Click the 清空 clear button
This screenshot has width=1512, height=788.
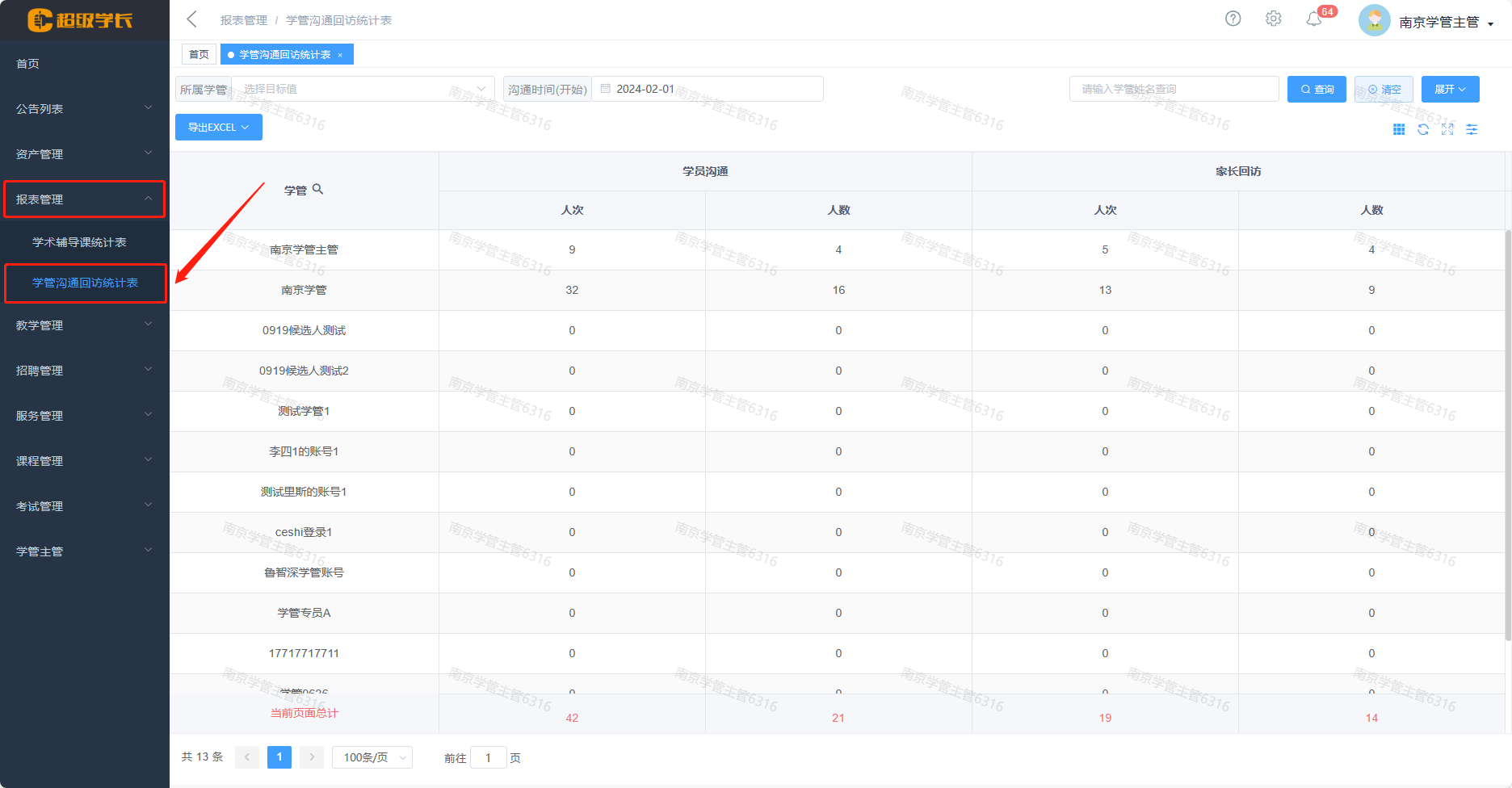tap(1384, 89)
